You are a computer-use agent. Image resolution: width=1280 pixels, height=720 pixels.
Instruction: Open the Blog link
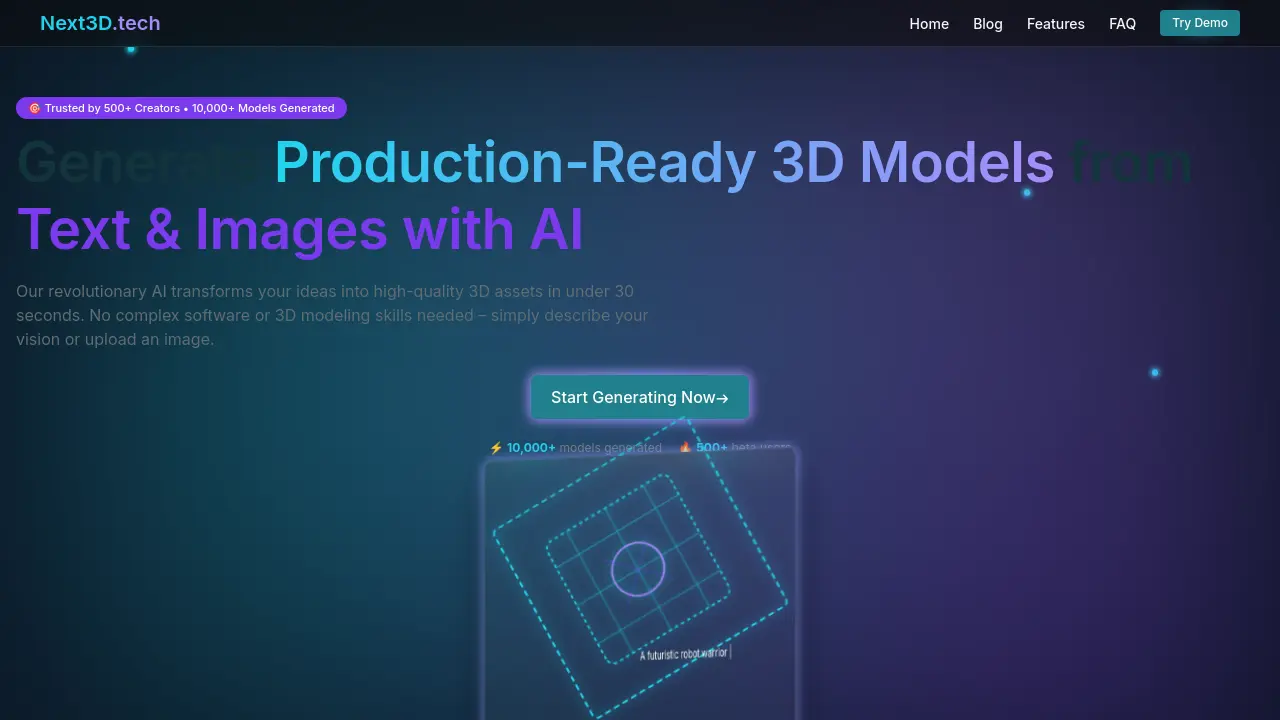coord(988,24)
